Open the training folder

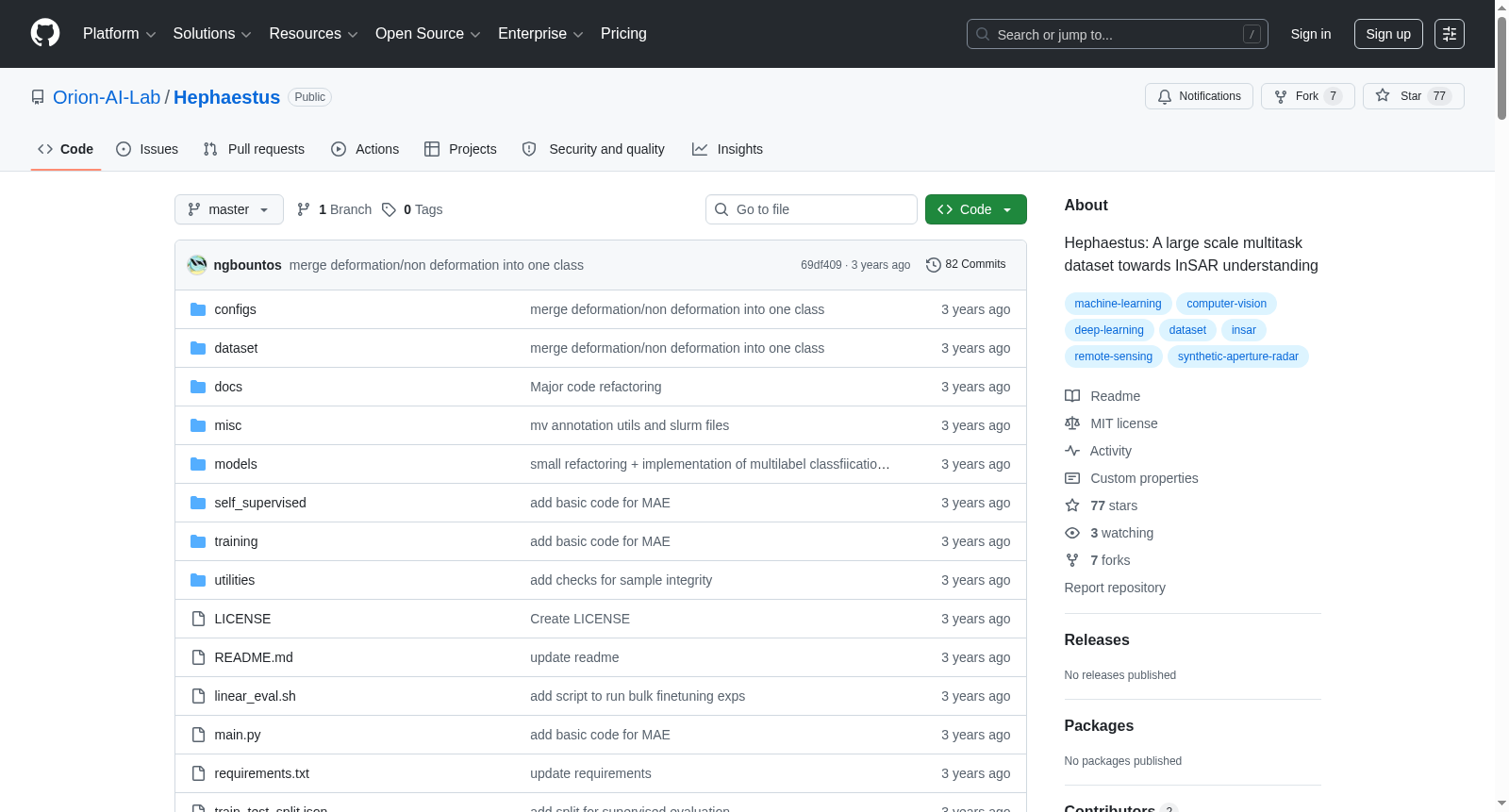coord(236,541)
